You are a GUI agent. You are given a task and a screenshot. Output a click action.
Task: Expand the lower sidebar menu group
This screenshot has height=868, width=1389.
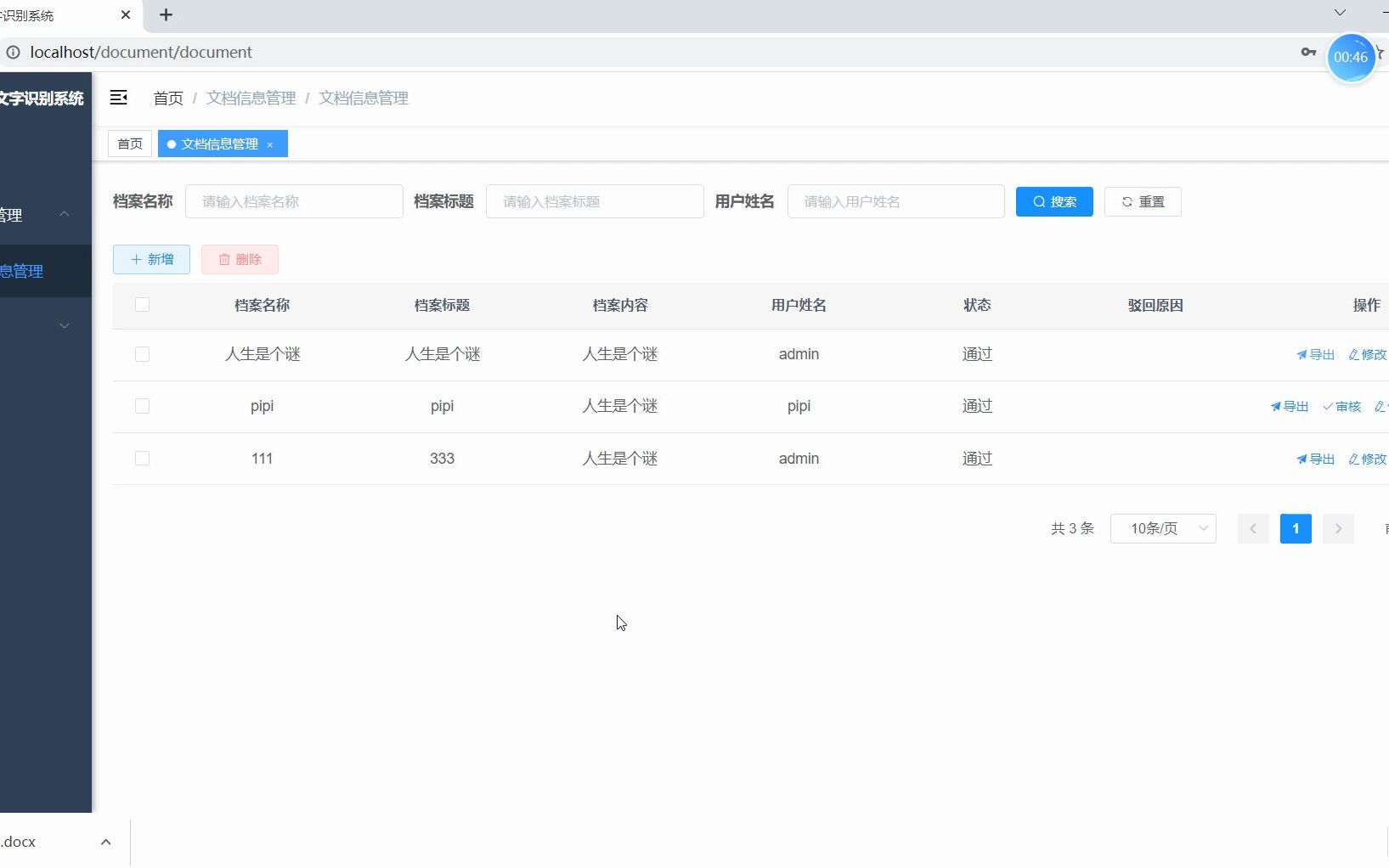(64, 325)
